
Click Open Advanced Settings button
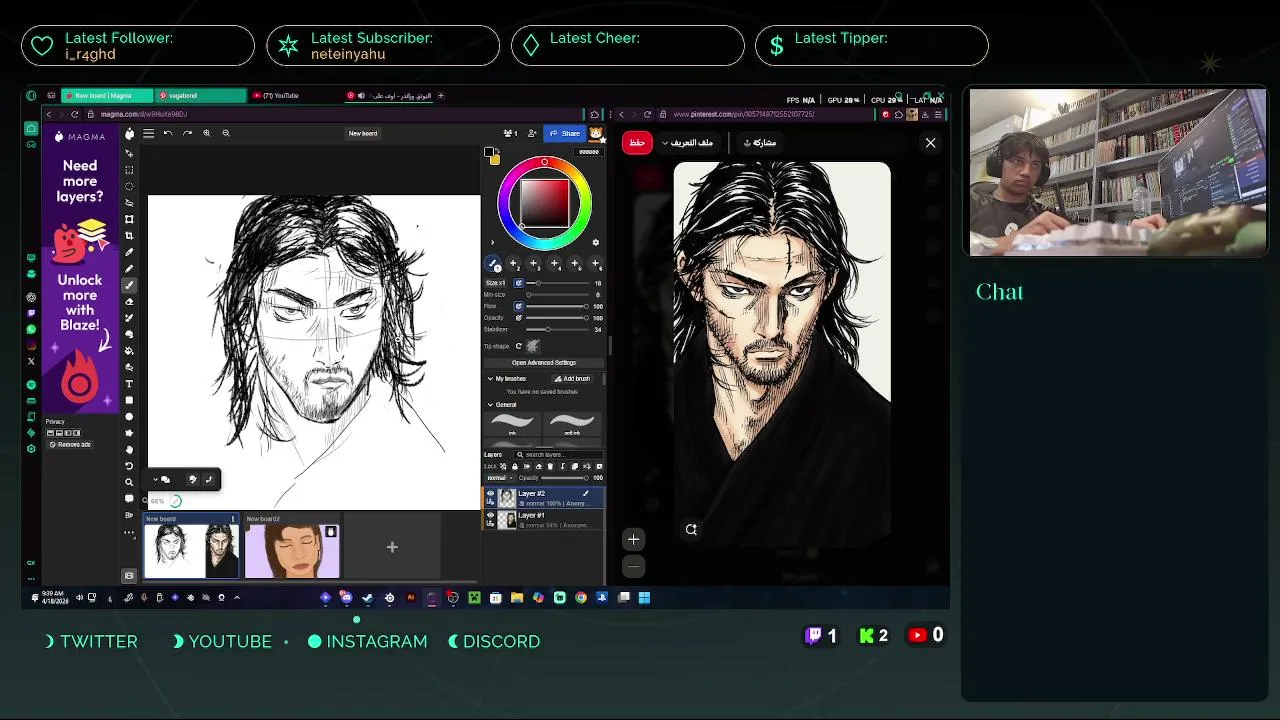[x=544, y=363]
